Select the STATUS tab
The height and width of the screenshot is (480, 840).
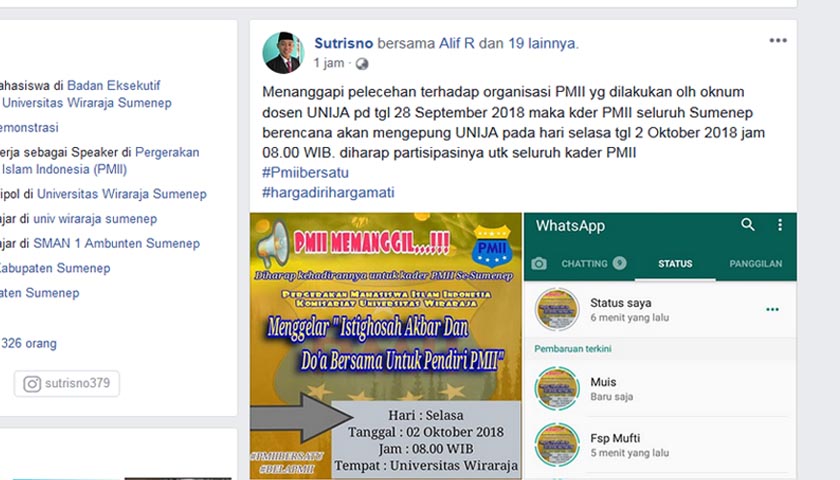tap(675, 264)
